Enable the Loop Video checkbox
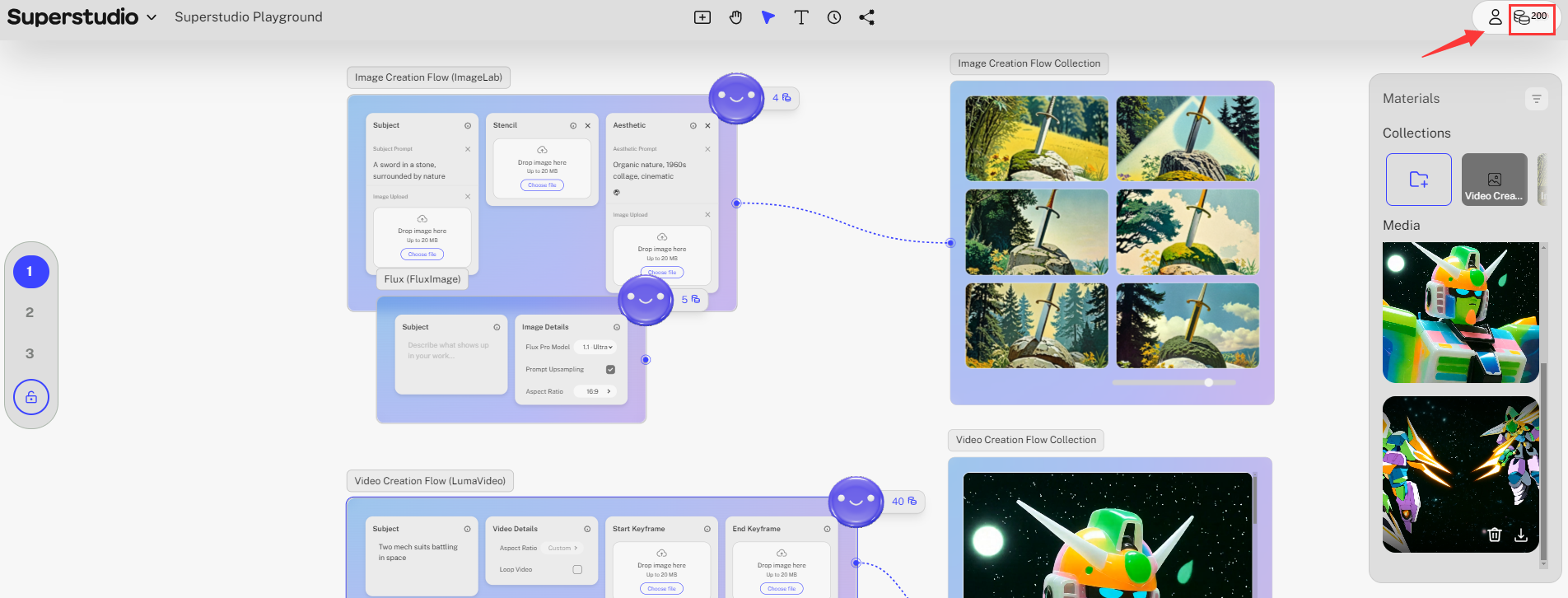1568x598 pixels. pyautogui.click(x=577, y=570)
